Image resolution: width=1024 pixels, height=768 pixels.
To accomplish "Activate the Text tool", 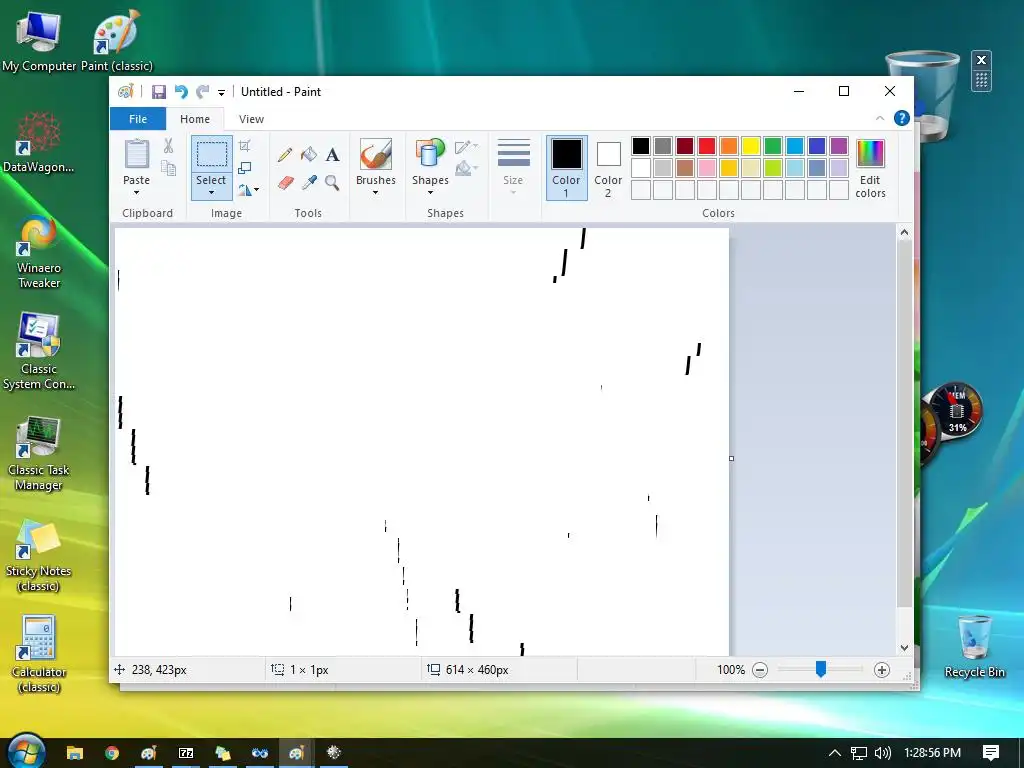I will click(332, 155).
